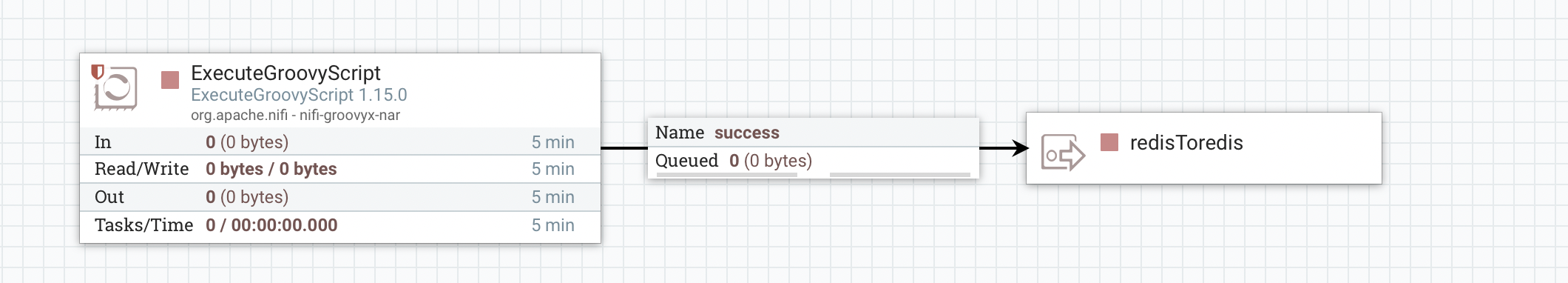Select the Read/Write statistics row
The image size is (1568, 283).
340,169
